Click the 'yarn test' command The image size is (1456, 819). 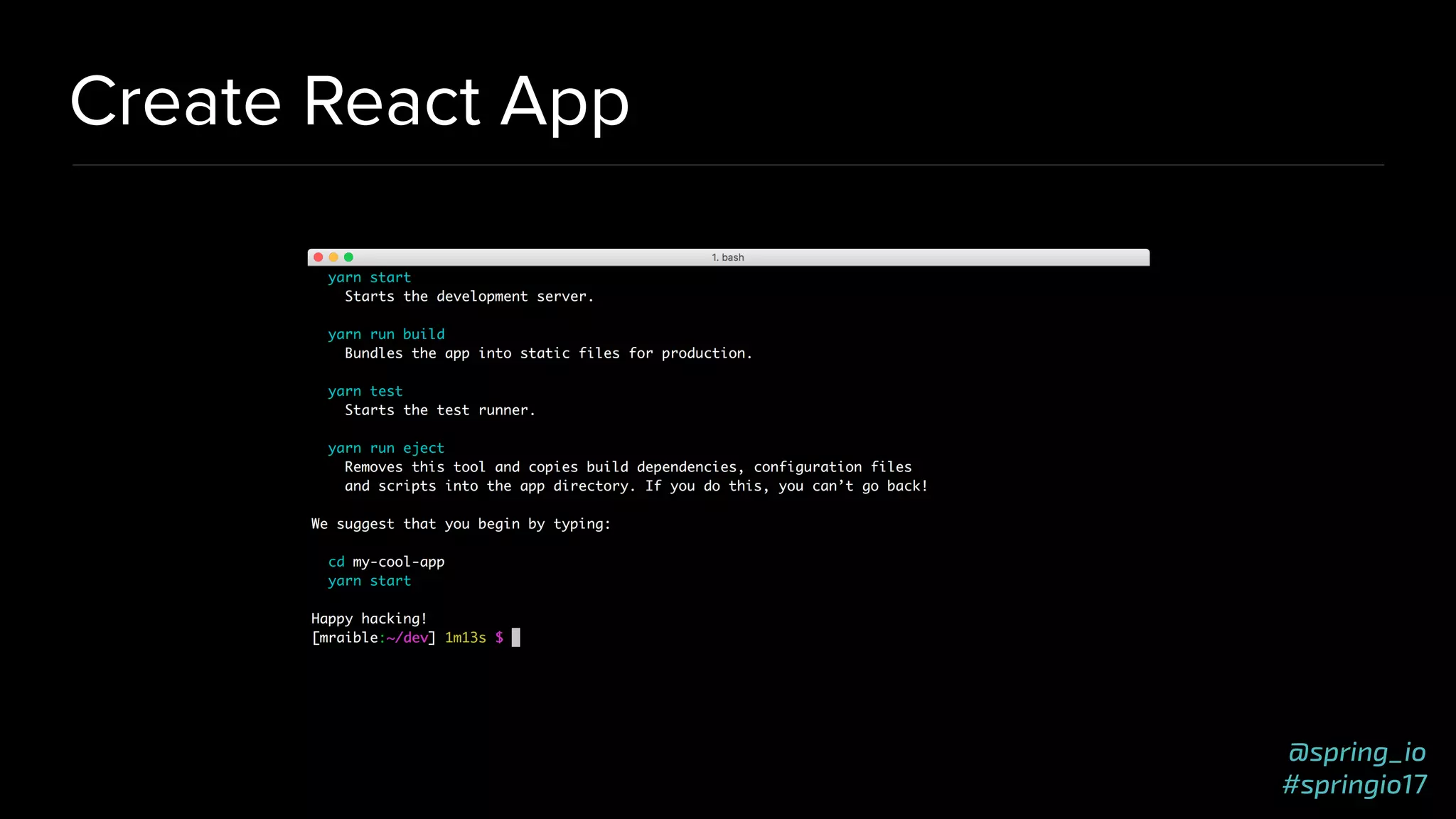(365, 391)
